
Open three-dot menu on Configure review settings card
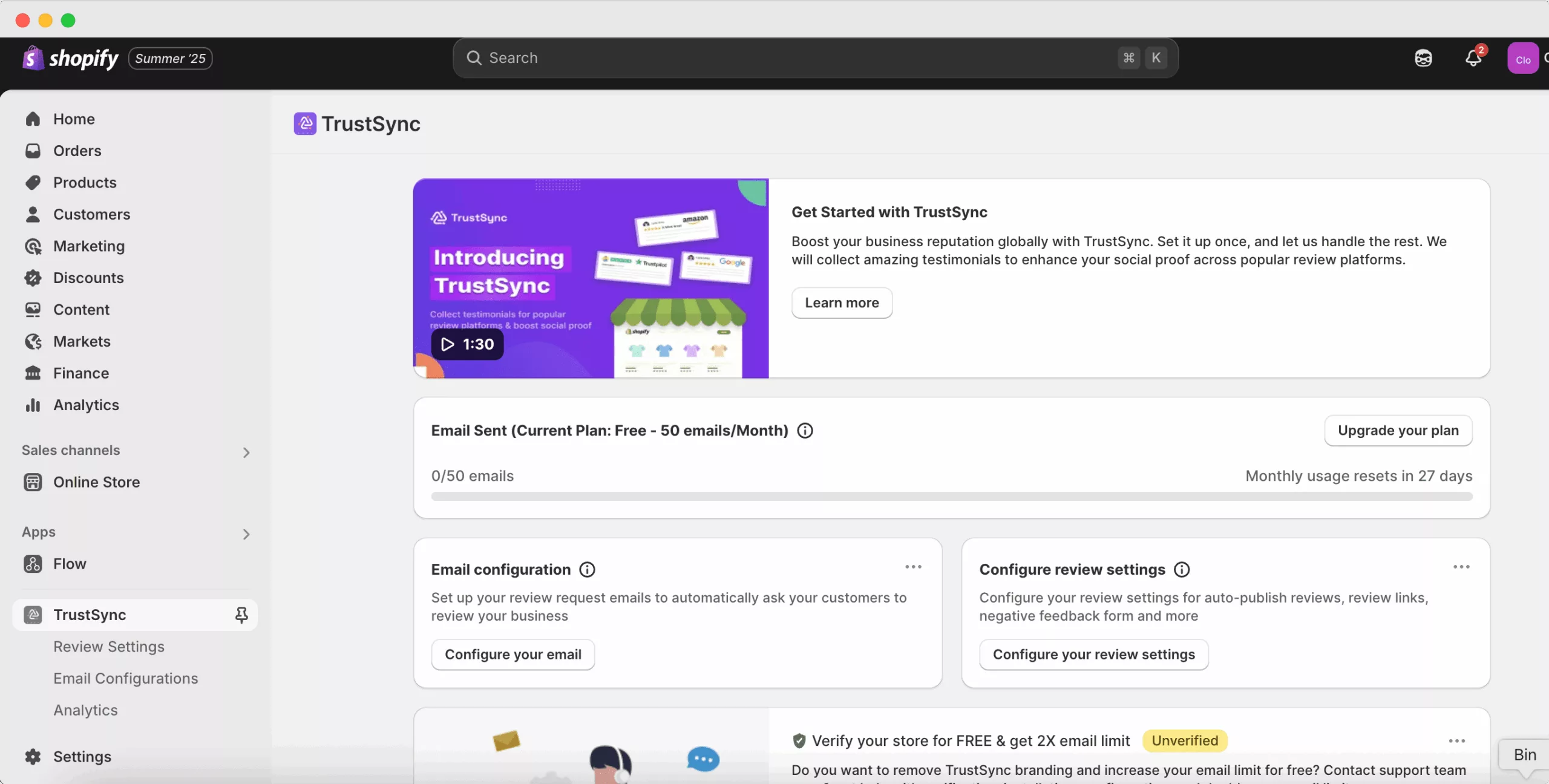coord(1461,567)
